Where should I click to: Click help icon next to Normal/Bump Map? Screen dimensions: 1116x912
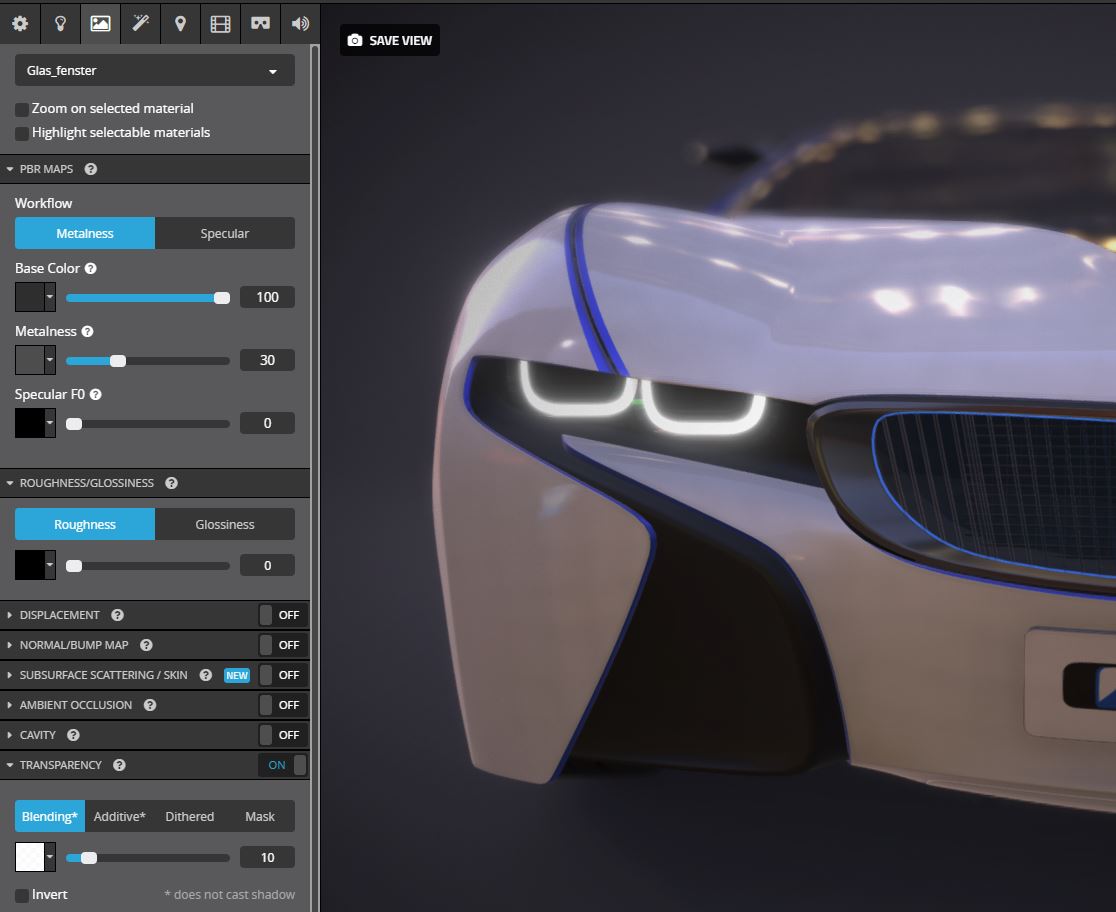pos(146,645)
